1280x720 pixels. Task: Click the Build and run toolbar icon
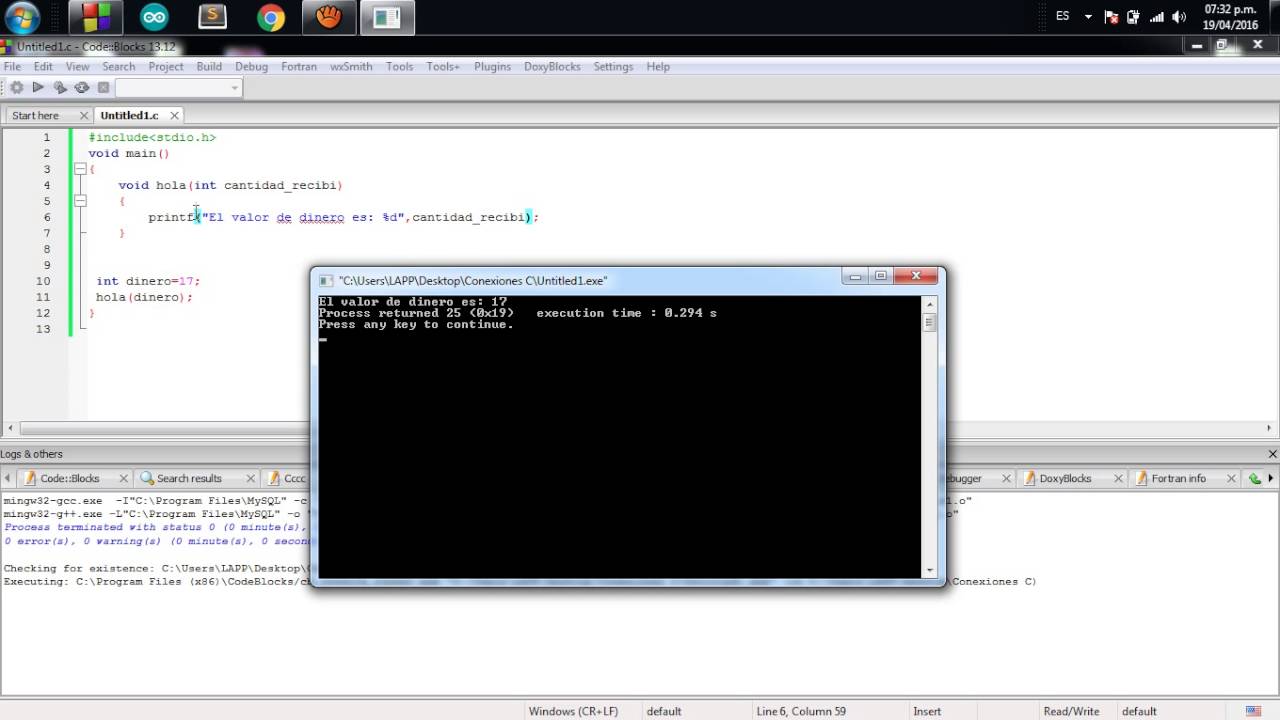(60, 88)
